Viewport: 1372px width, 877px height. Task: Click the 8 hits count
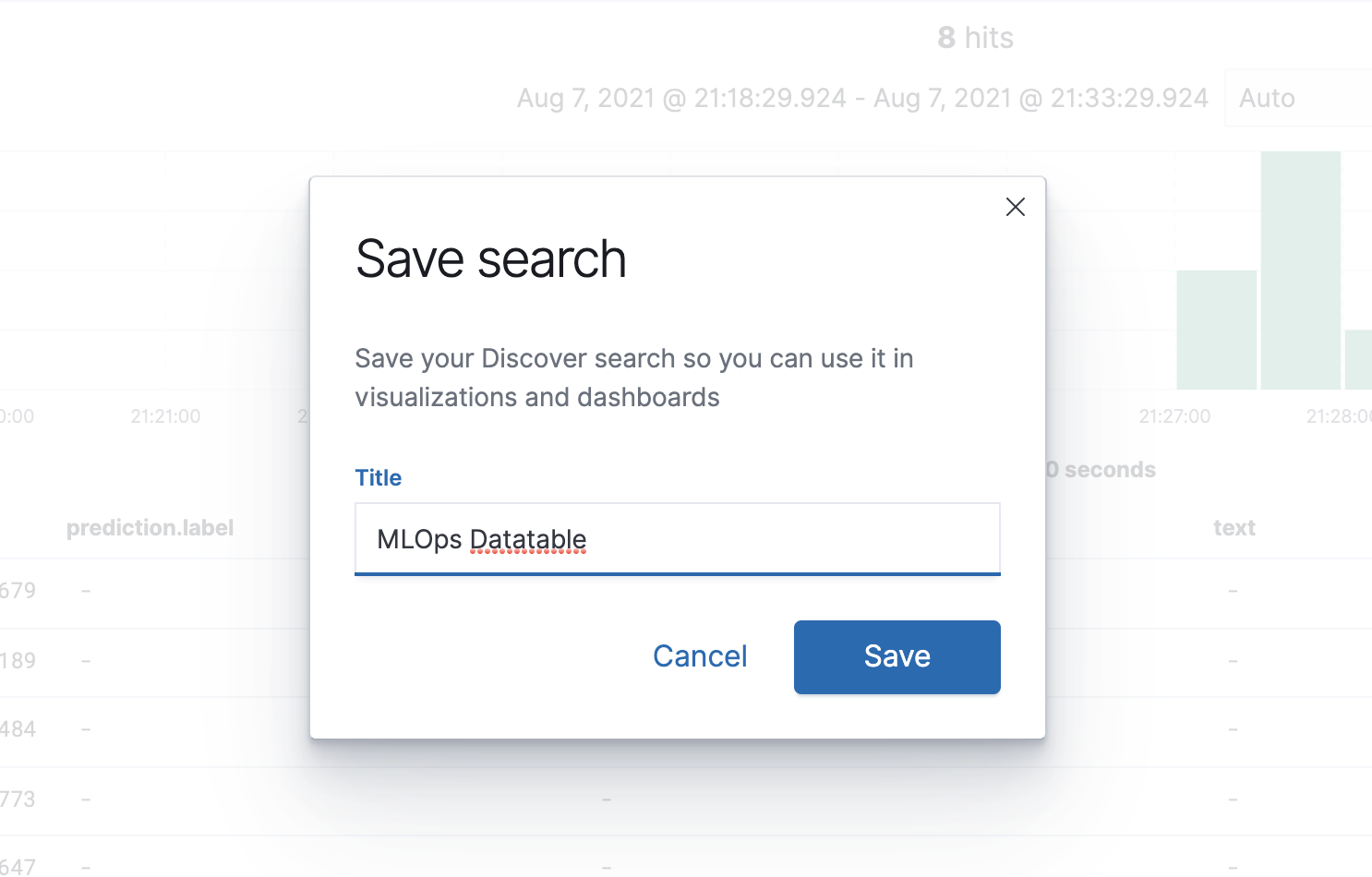click(975, 38)
